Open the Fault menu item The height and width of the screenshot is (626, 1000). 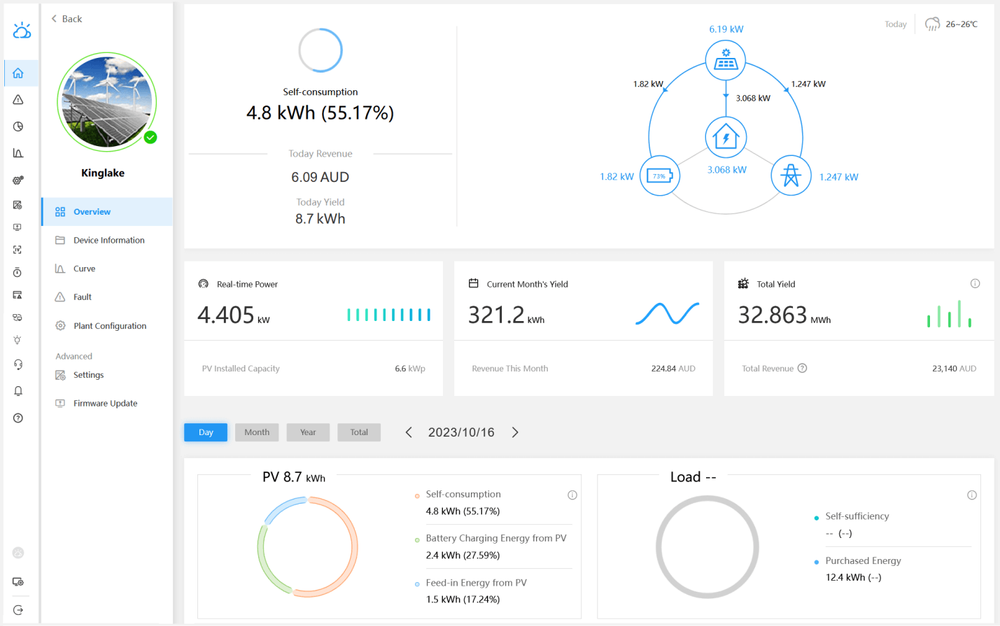point(84,296)
